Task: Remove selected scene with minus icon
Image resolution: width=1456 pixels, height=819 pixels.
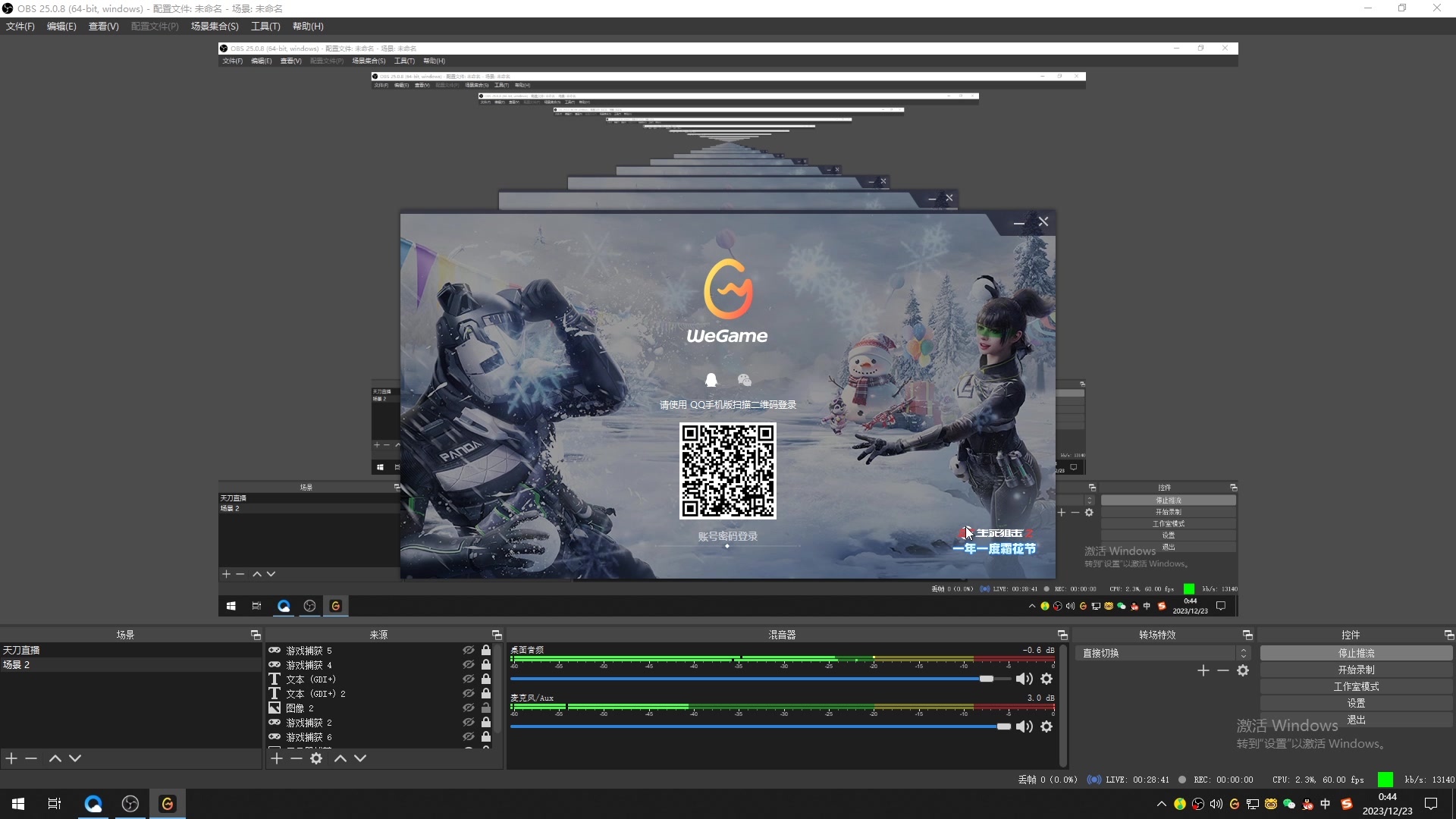Action: pyautogui.click(x=31, y=758)
